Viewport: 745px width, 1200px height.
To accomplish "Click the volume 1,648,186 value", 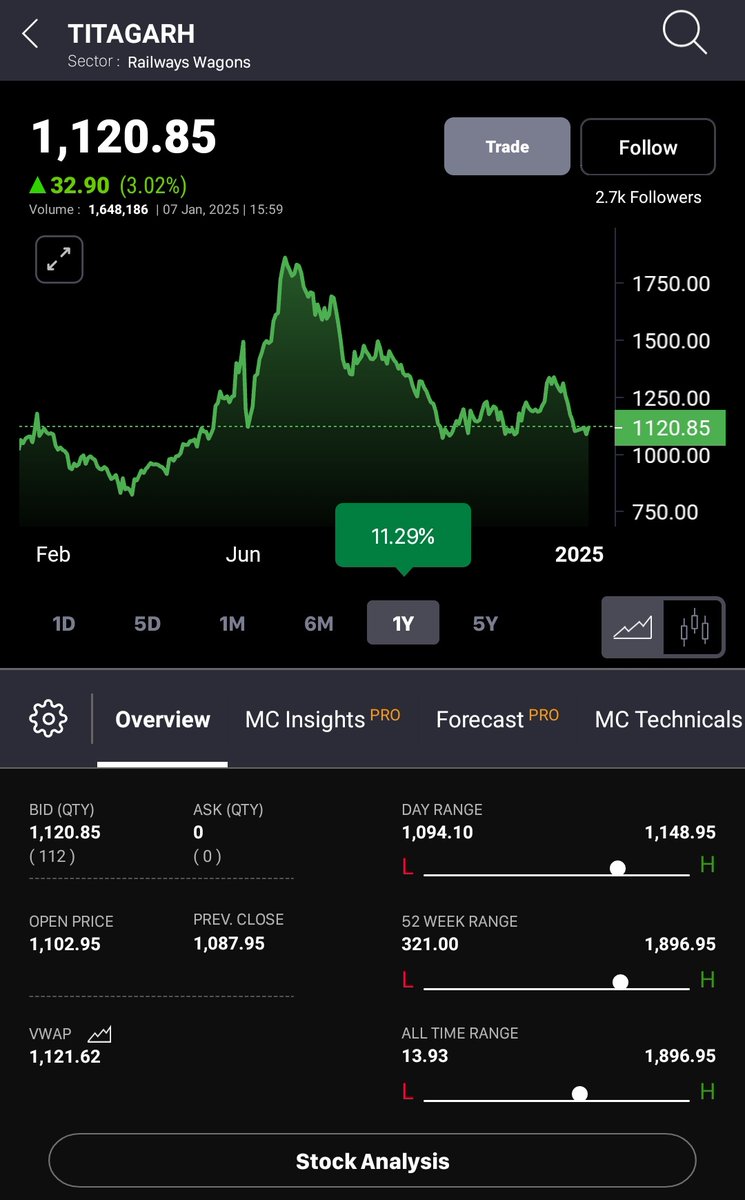I will [x=118, y=210].
